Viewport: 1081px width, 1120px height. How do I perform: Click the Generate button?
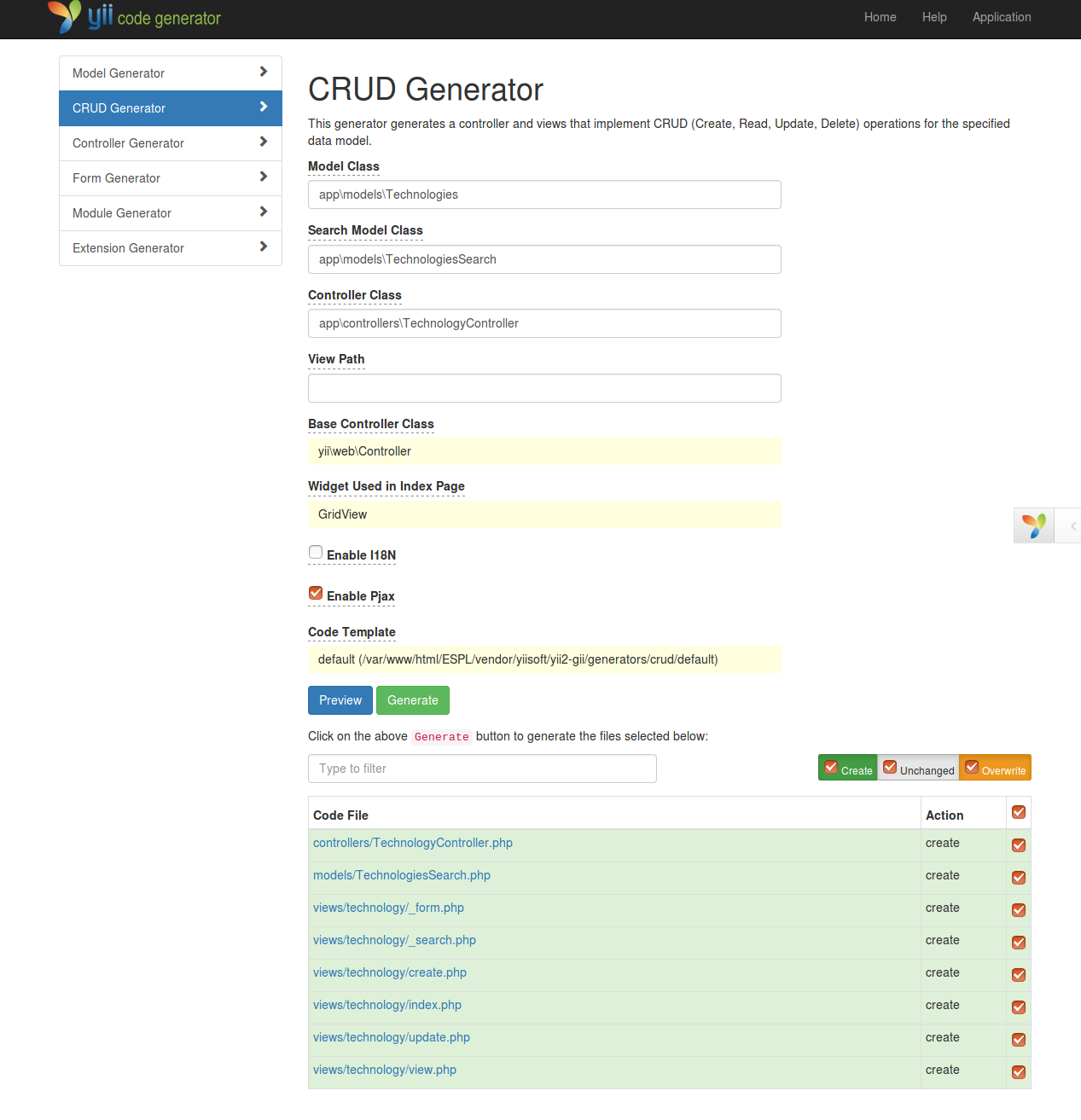[412, 699]
